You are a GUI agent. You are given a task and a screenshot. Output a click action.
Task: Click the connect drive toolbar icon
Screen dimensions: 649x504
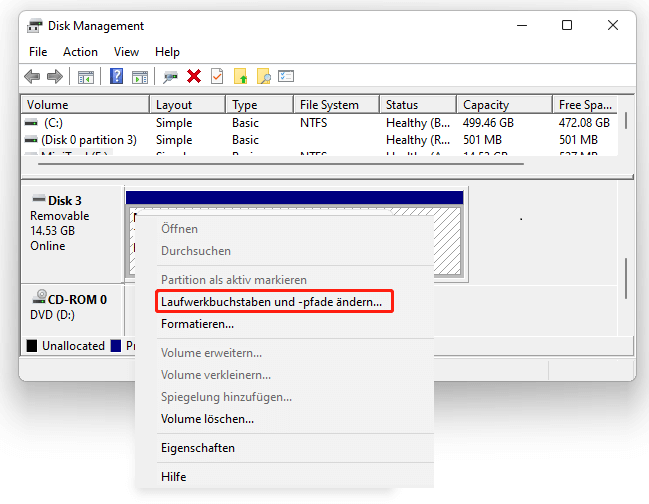tap(170, 77)
